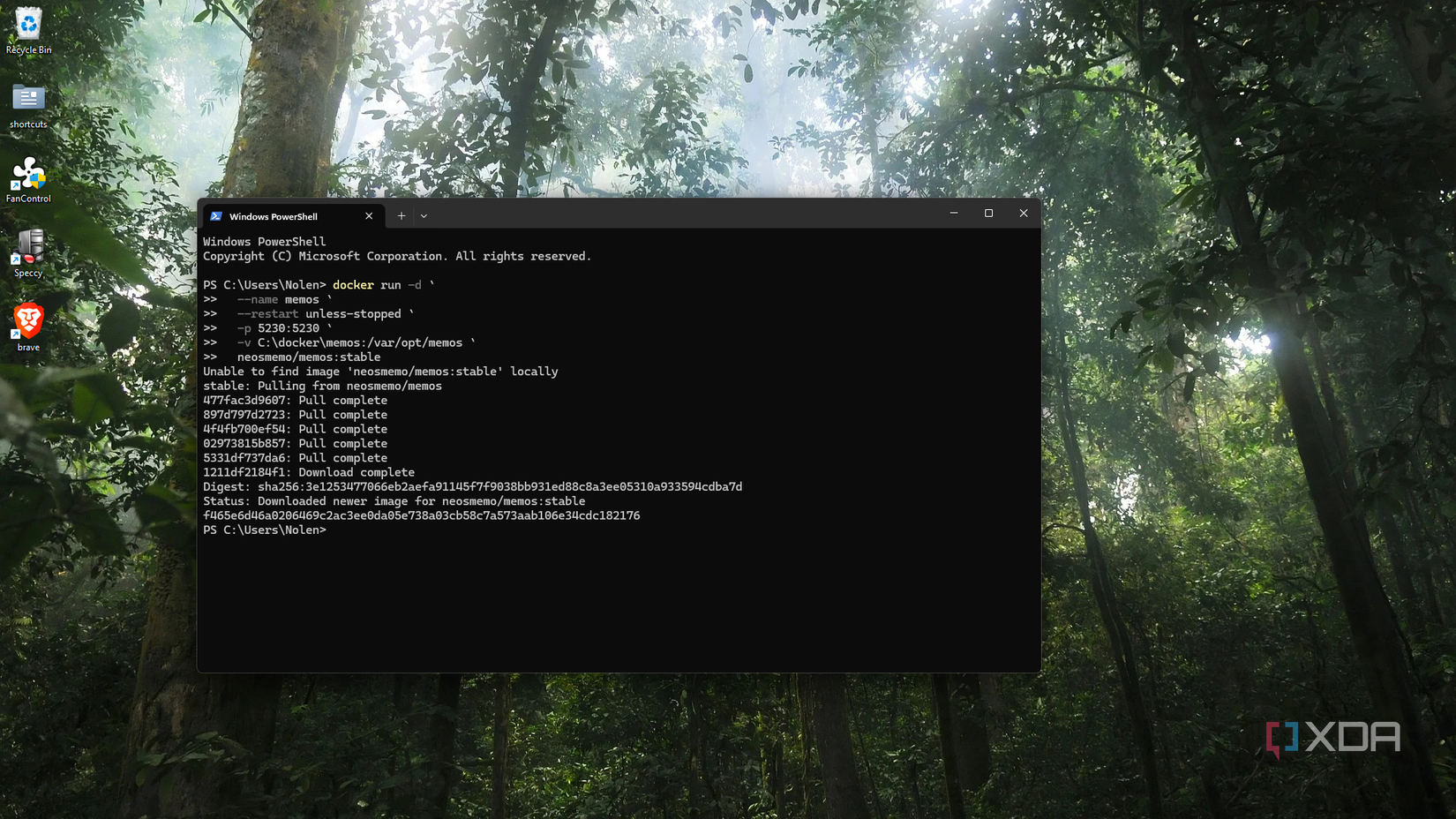Click the layer line '477fac3d9607: Pull complete'
Screen dimensions: 1456x819
tap(295, 401)
